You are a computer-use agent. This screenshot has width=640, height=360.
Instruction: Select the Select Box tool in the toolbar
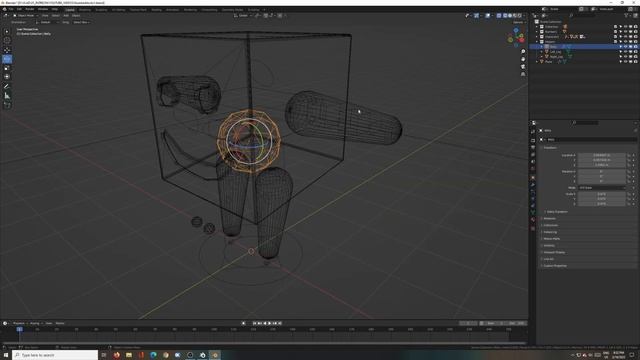click(7, 31)
